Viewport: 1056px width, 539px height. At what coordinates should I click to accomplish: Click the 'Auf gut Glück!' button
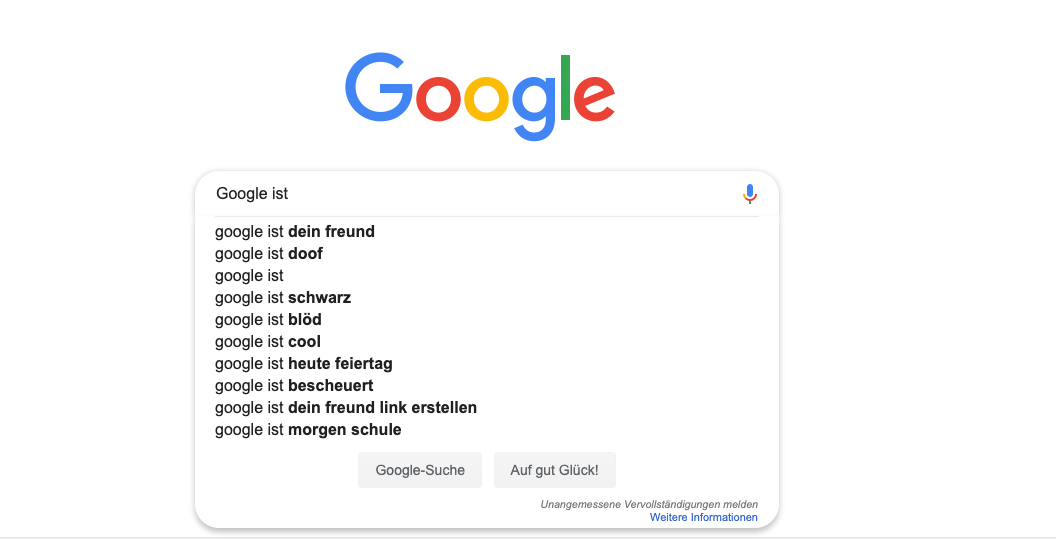pyautogui.click(x=554, y=470)
